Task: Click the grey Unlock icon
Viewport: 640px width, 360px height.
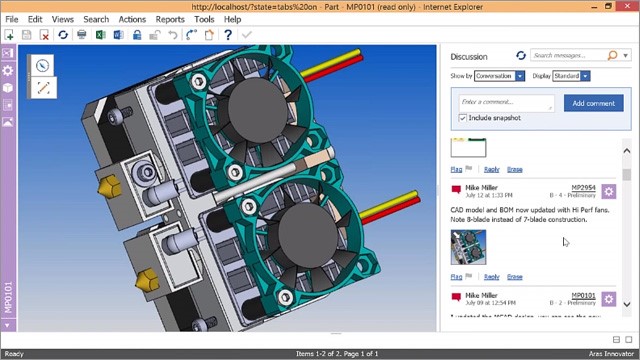Action: [x=155, y=35]
